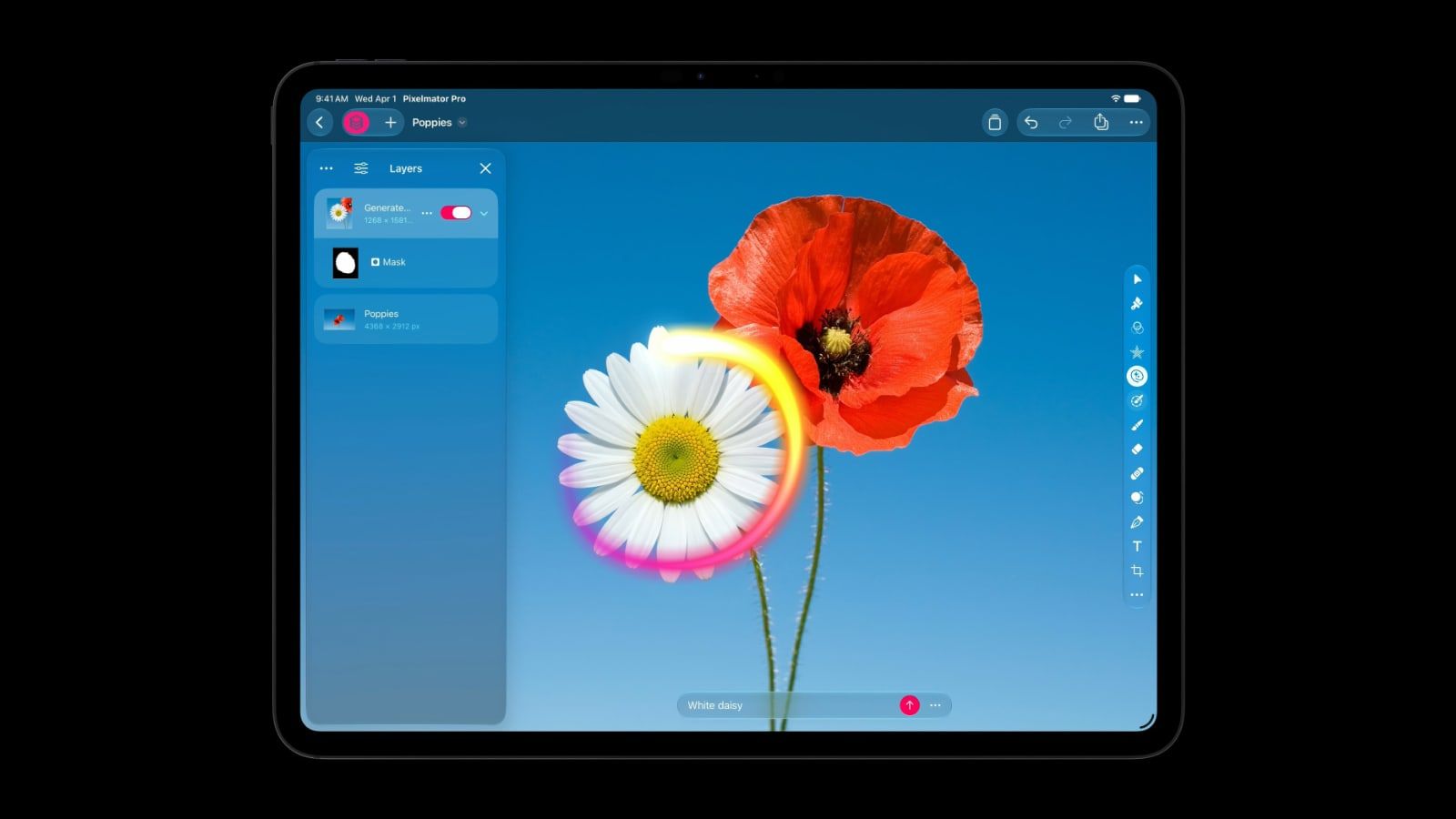1456x819 pixels.
Task: Show more tools via toolbar ellipsis
Action: click(x=1137, y=594)
